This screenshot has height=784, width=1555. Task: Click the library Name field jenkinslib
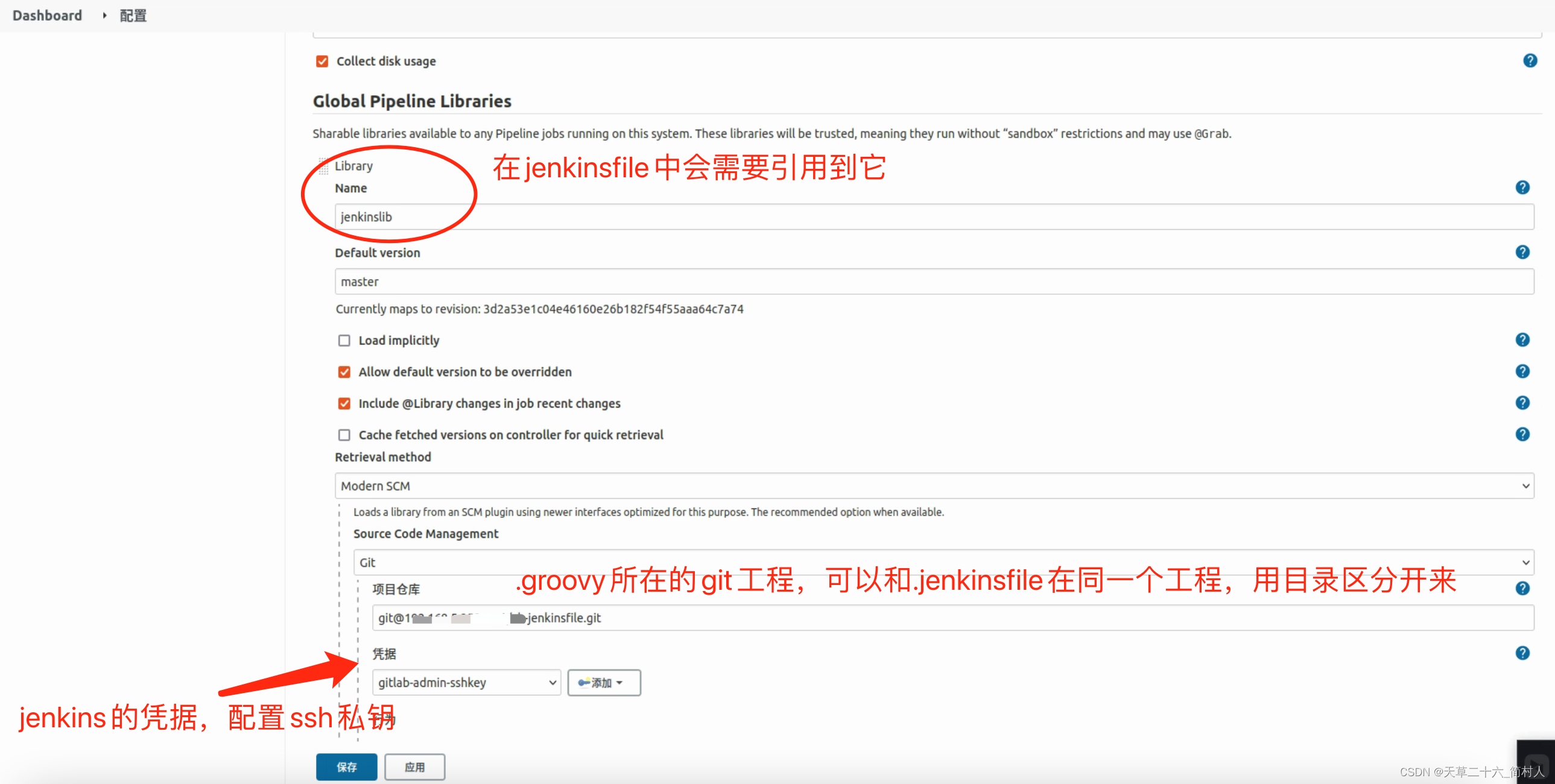coord(934,217)
